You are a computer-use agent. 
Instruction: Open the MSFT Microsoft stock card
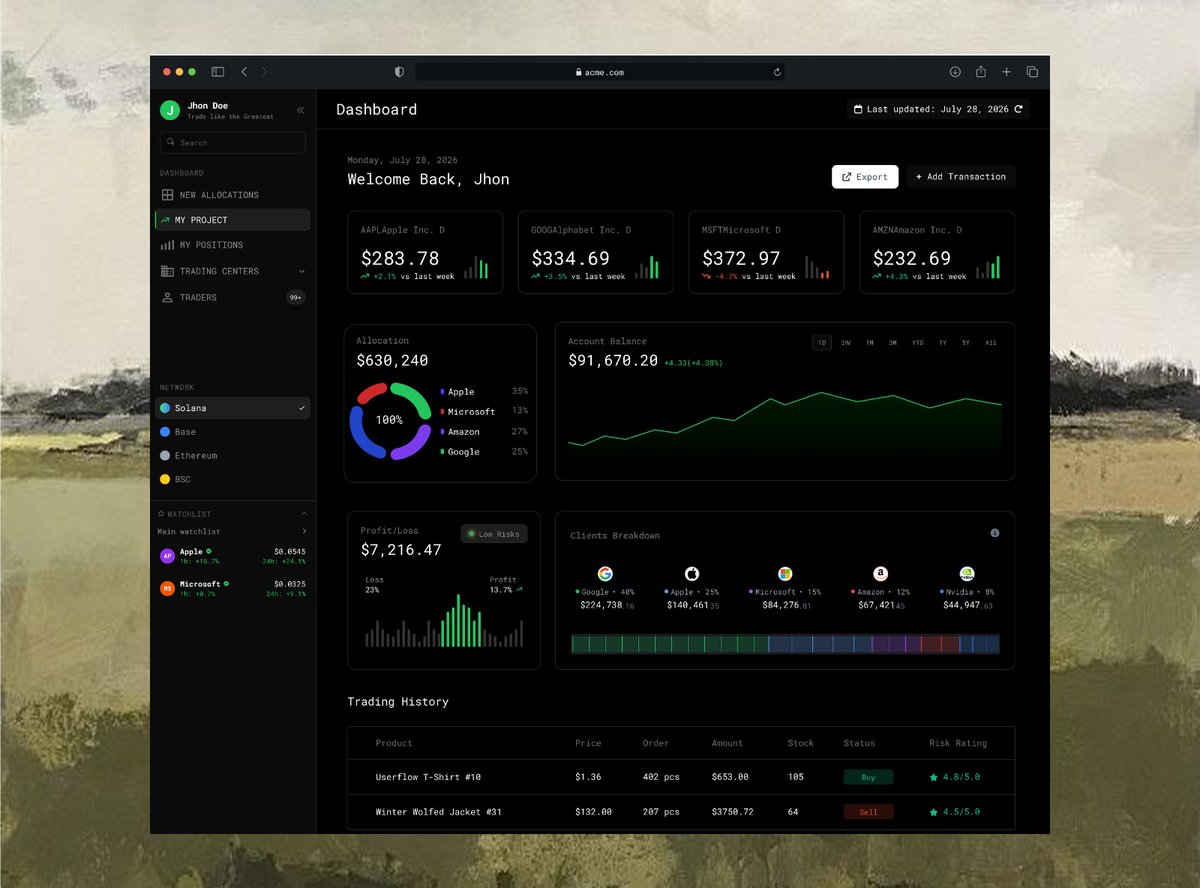pos(767,252)
